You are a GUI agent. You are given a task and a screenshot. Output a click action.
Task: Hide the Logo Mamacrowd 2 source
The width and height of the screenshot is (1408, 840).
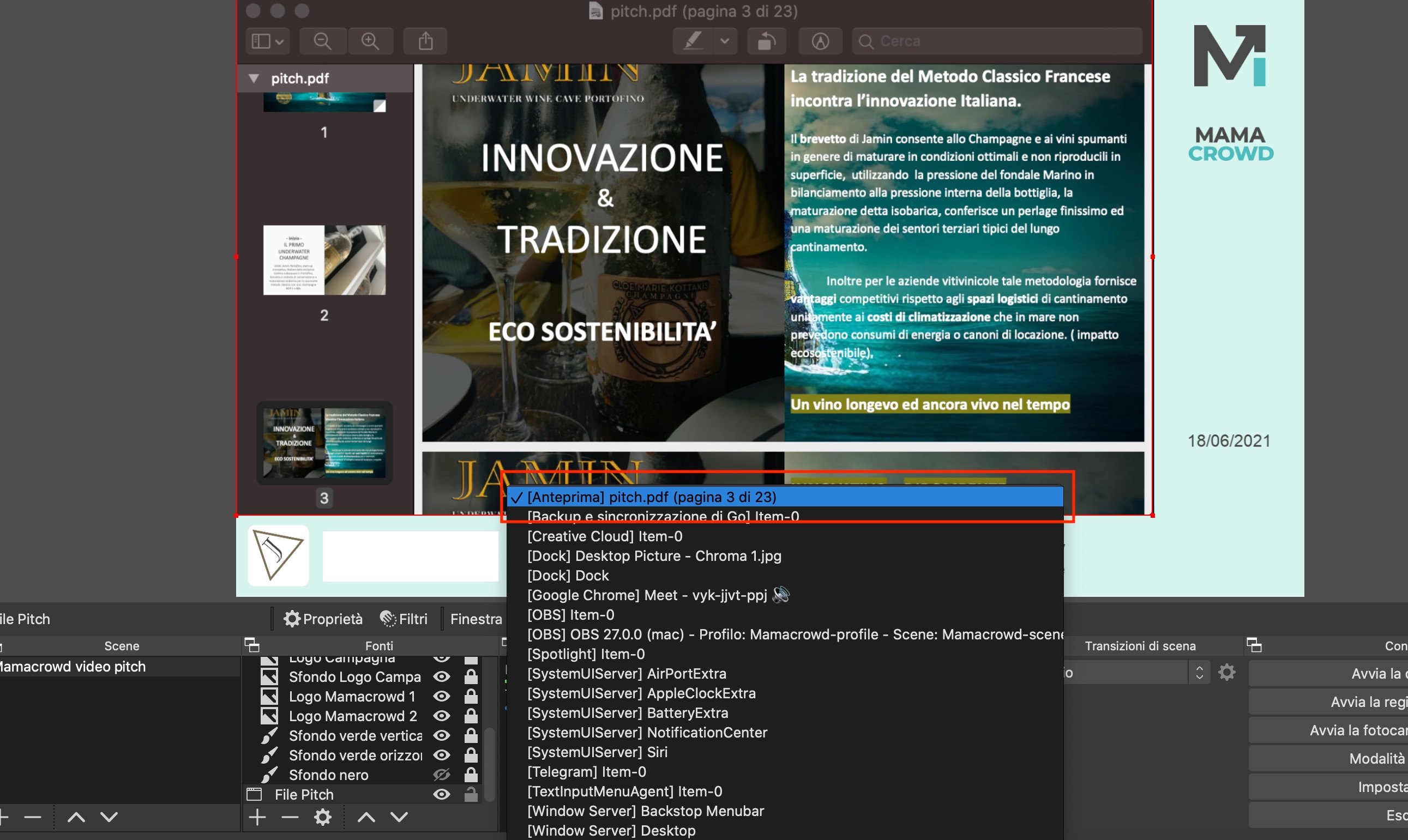[442, 716]
